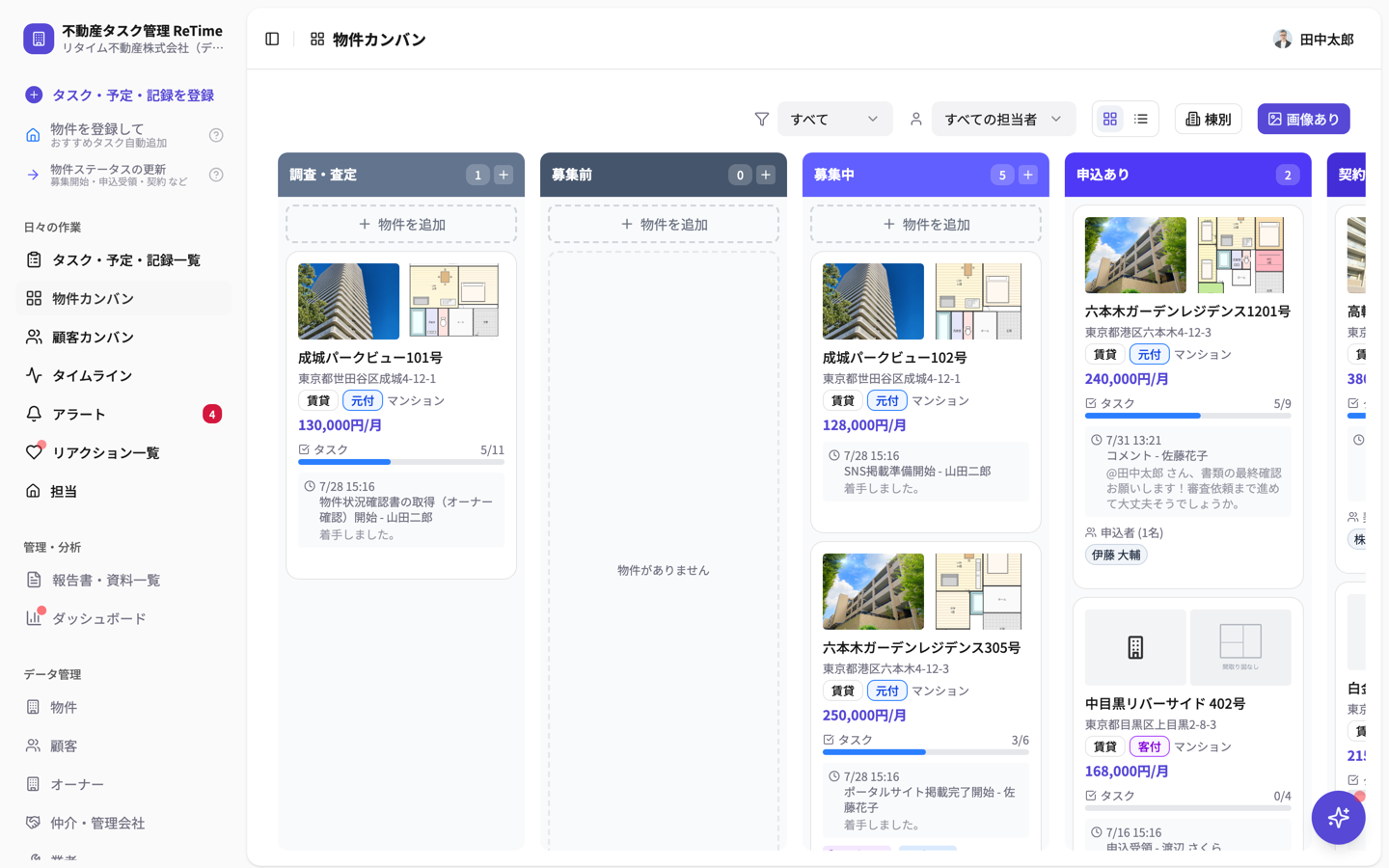Click the ReTime app logo icon
The width and height of the screenshot is (1389, 868).
pyautogui.click(x=39, y=39)
